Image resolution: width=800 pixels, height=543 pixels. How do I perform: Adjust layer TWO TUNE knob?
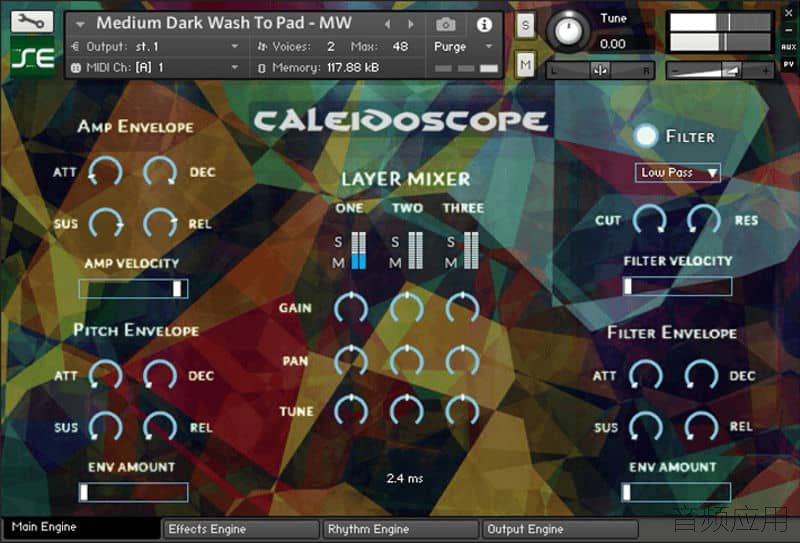(x=407, y=410)
